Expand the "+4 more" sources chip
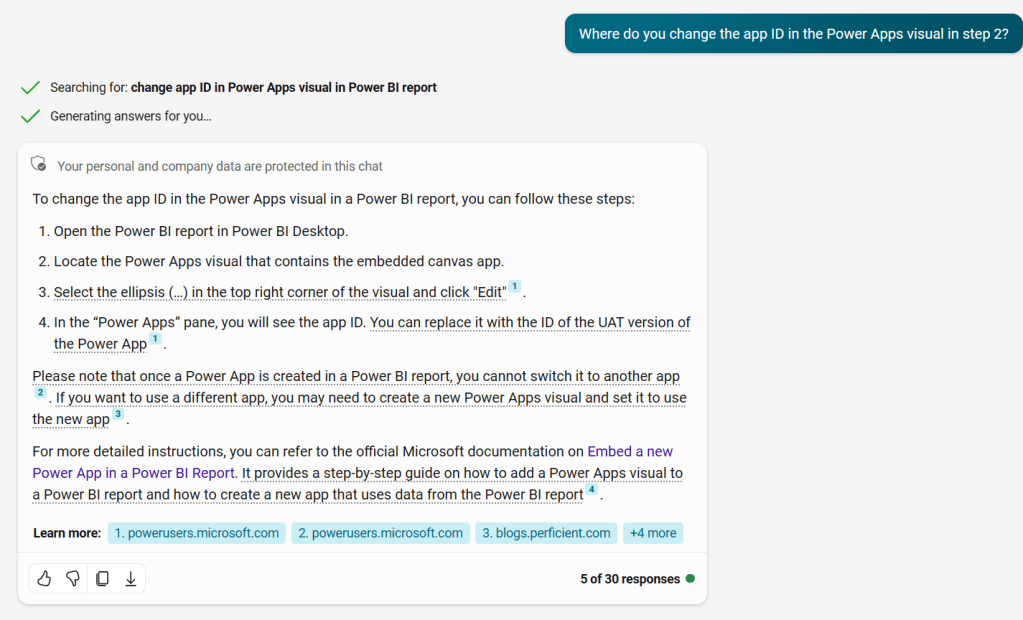The width and height of the screenshot is (1023, 620). click(x=653, y=533)
